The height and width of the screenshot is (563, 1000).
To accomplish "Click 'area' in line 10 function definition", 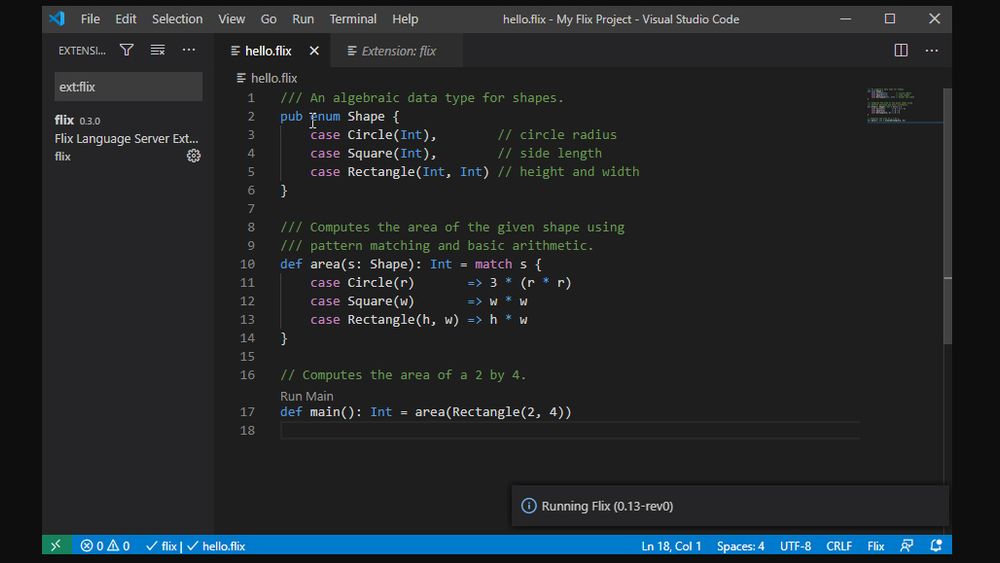I will coord(325,264).
